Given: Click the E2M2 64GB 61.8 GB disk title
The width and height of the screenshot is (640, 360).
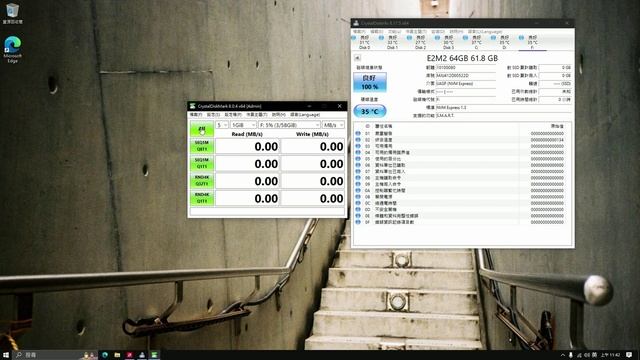Looking at the screenshot, I should point(462,58).
